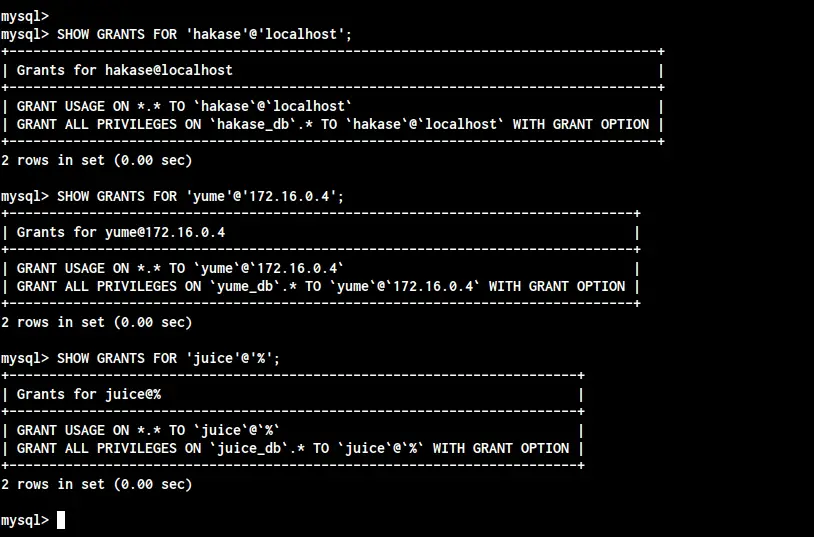Image resolution: width=814 pixels, height=537 pixels.
Task: Click the yume_db ALL PRIVILEGES grant line
Action: [x=321, y=287]
